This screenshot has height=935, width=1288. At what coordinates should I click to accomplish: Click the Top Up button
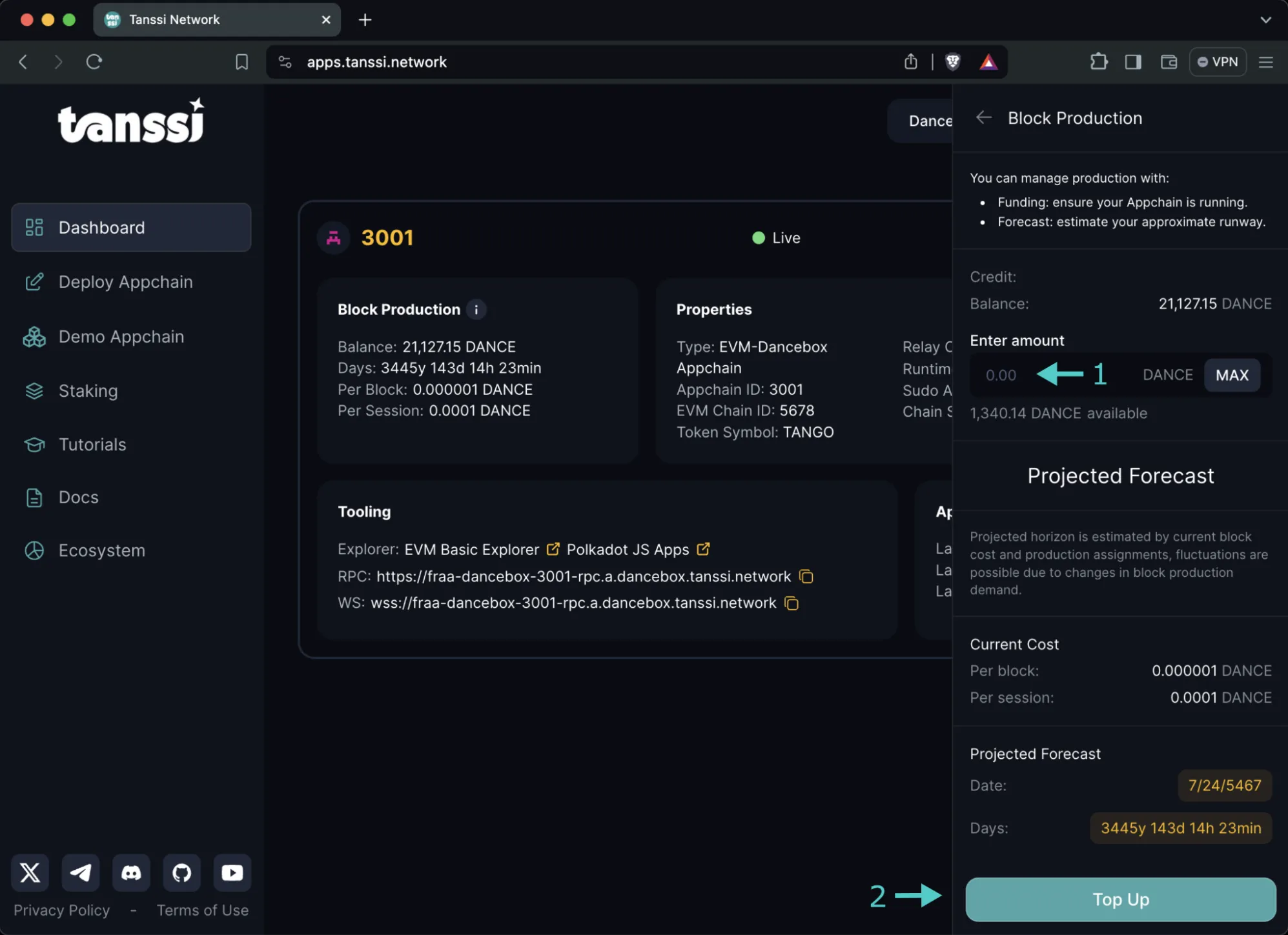[1119, 899]
